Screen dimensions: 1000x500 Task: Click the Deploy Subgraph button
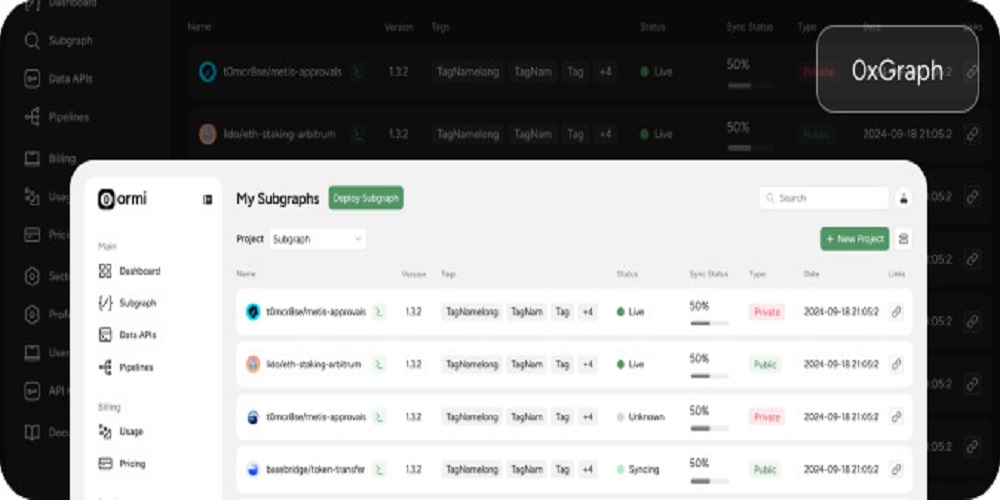click(366, 198)
